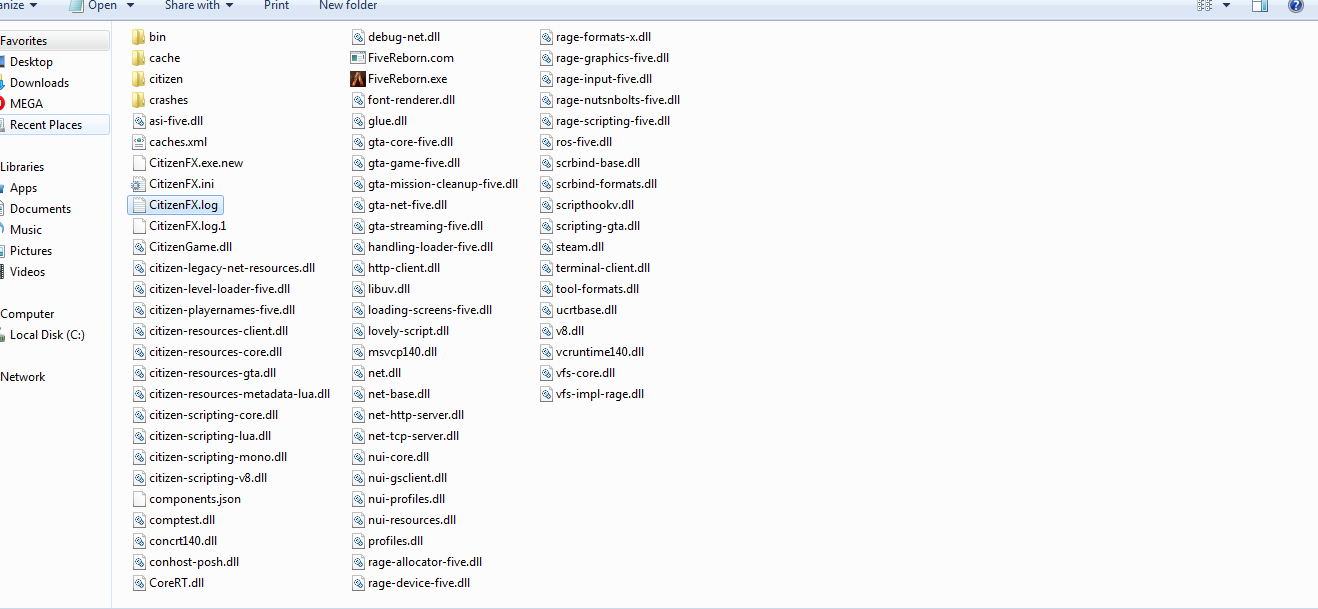This screenshot has height=609, width=1318.
Task: Select file nui-gsclient.dll
Action: (408, 478)
